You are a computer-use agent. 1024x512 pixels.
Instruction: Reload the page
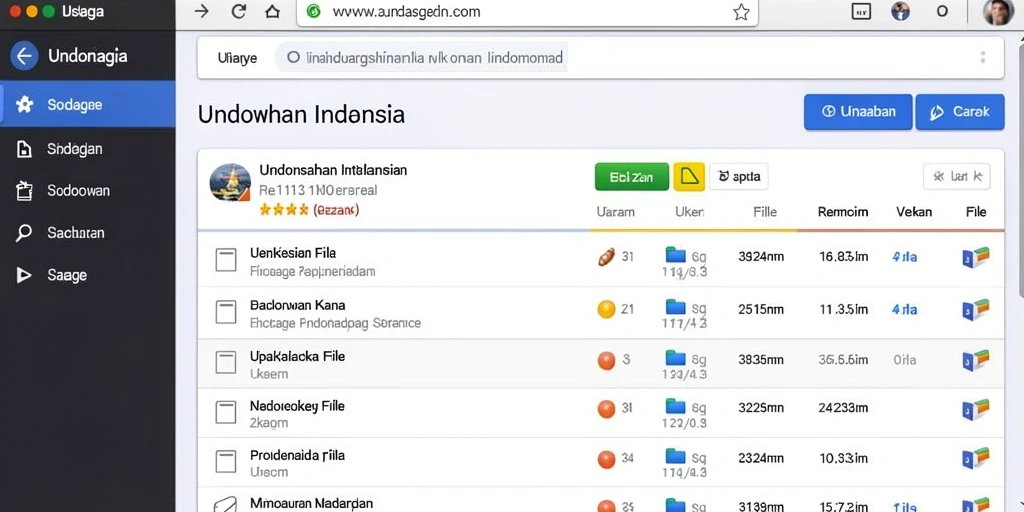pos(239,11)
